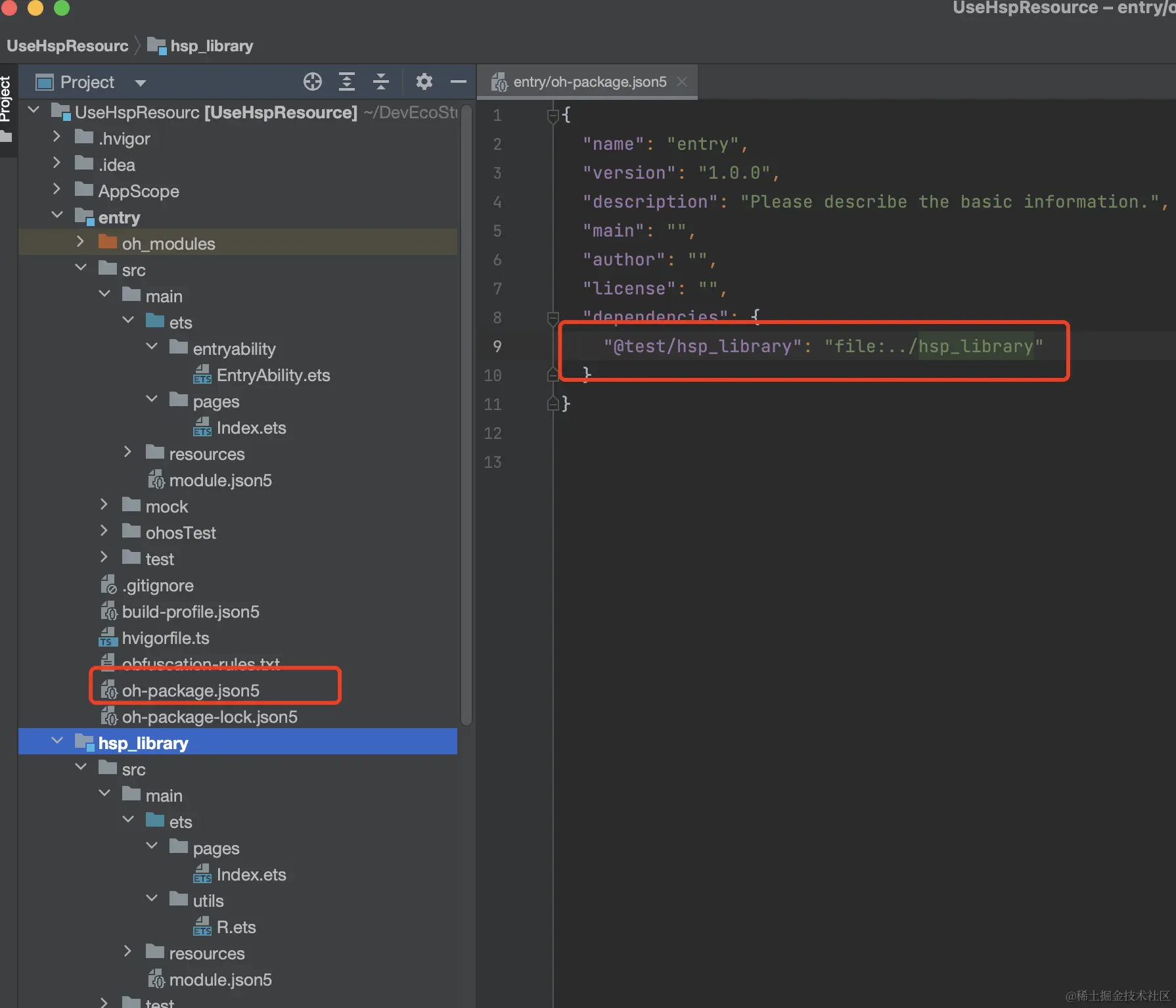This screenshot has width=1176, height=1008.
Task: Open Index.ets under entry pages
Action: pyautogui.click(x=251, y=428)
